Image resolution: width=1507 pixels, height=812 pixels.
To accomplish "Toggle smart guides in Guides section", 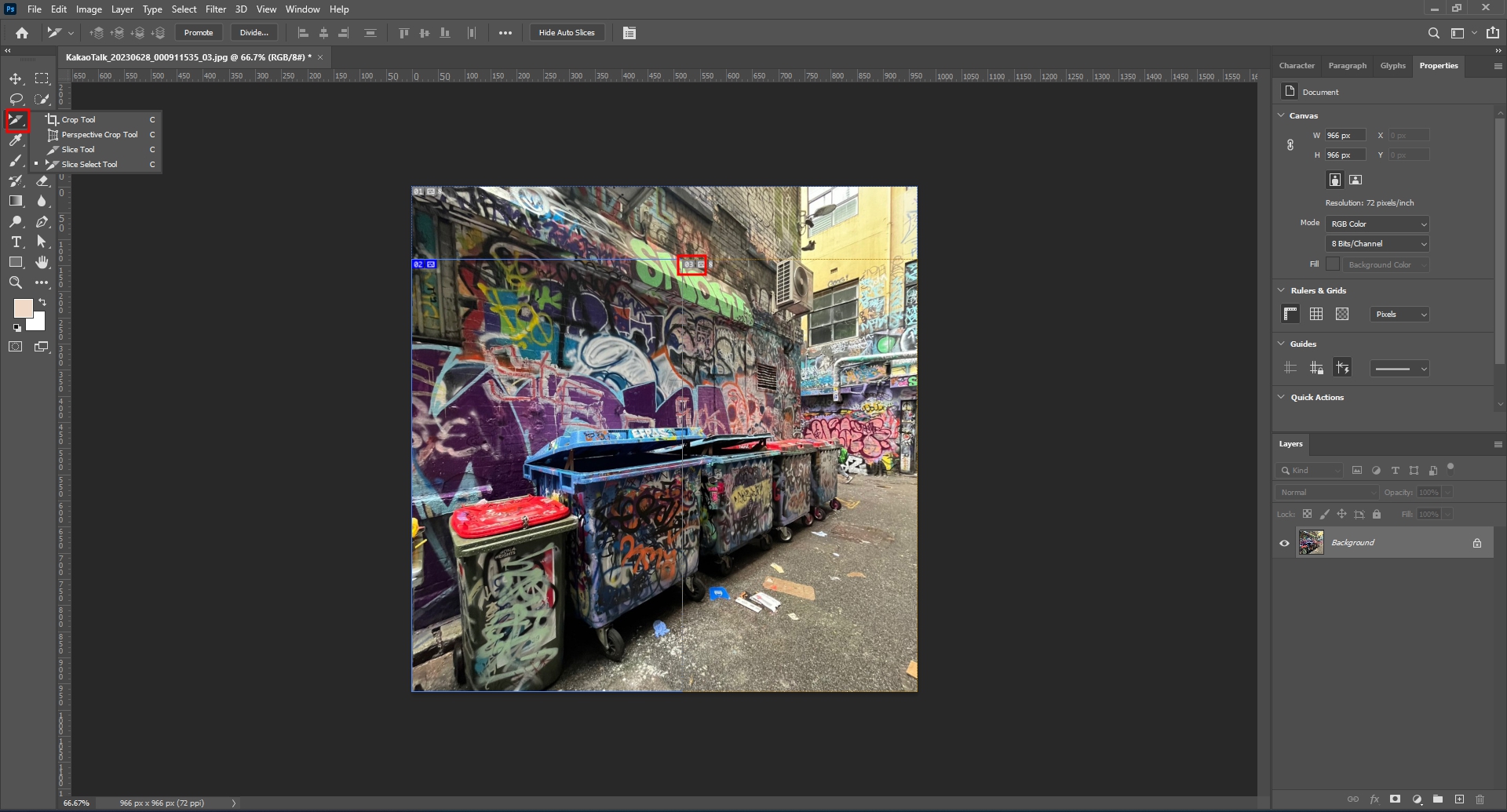I will pyautogui.click(x=1343, y=368).
